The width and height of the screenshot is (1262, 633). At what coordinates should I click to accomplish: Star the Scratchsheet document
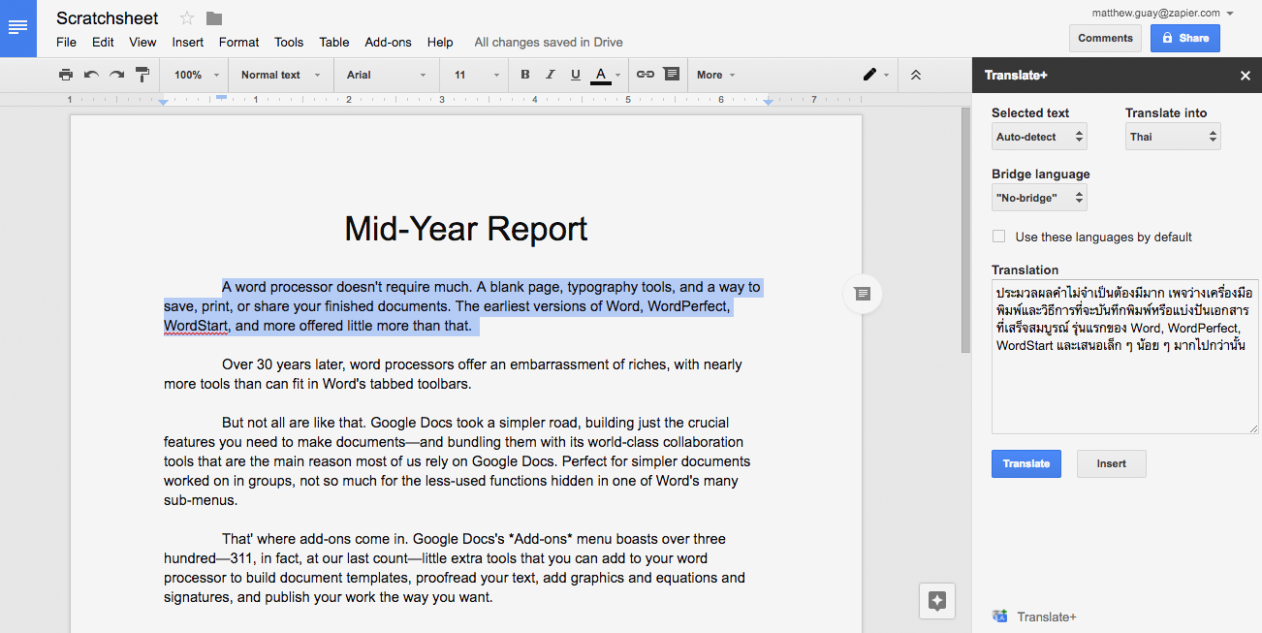pos(187,18)
